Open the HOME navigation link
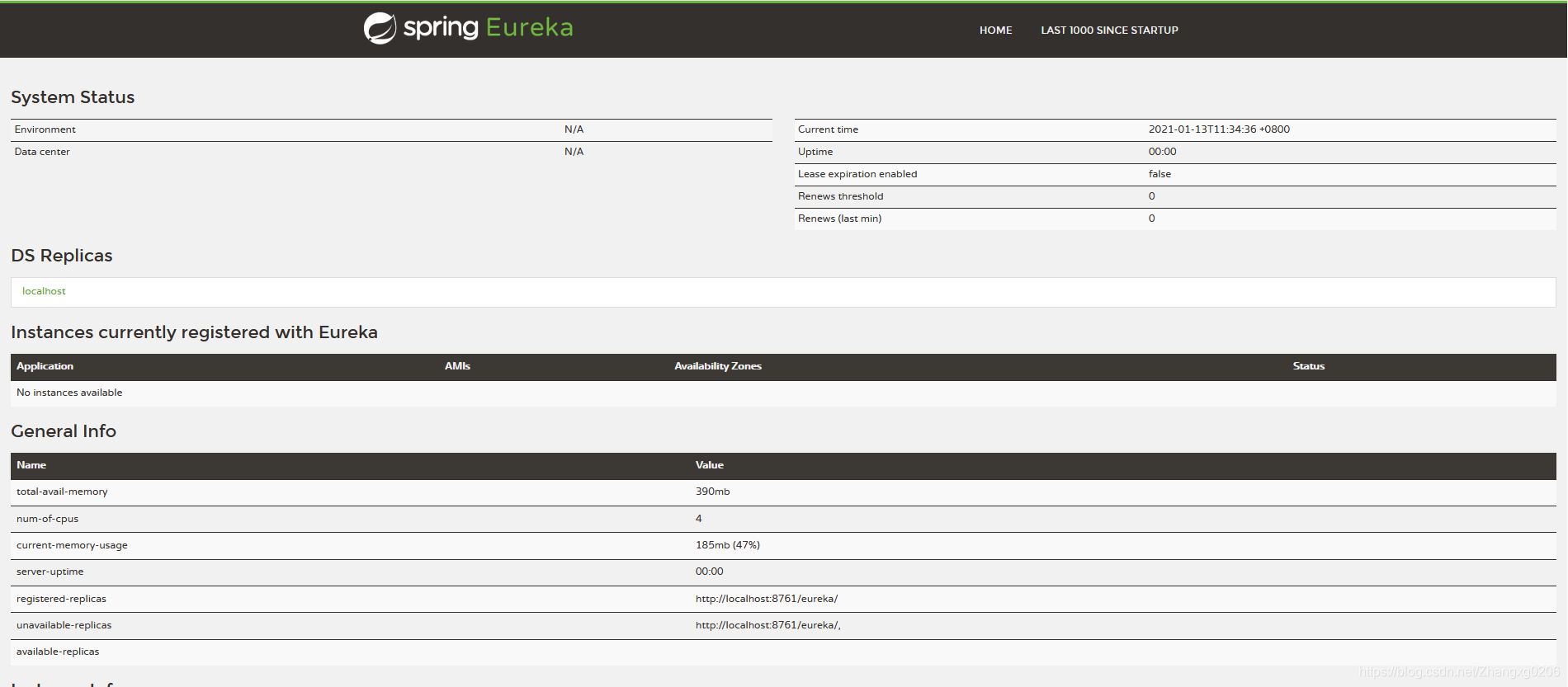Image resolution: width=1568 pixels, height=687 pixels. (x=995, y=31)
